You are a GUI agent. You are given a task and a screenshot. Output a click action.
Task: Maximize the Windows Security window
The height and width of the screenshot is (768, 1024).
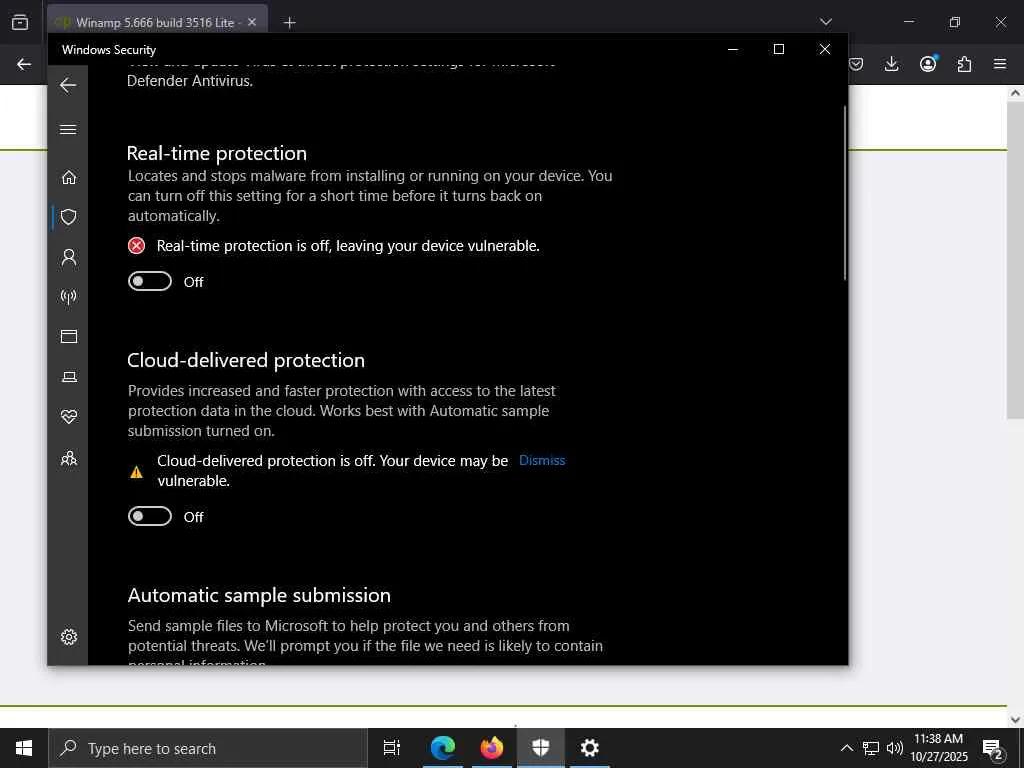coord(778,50)
